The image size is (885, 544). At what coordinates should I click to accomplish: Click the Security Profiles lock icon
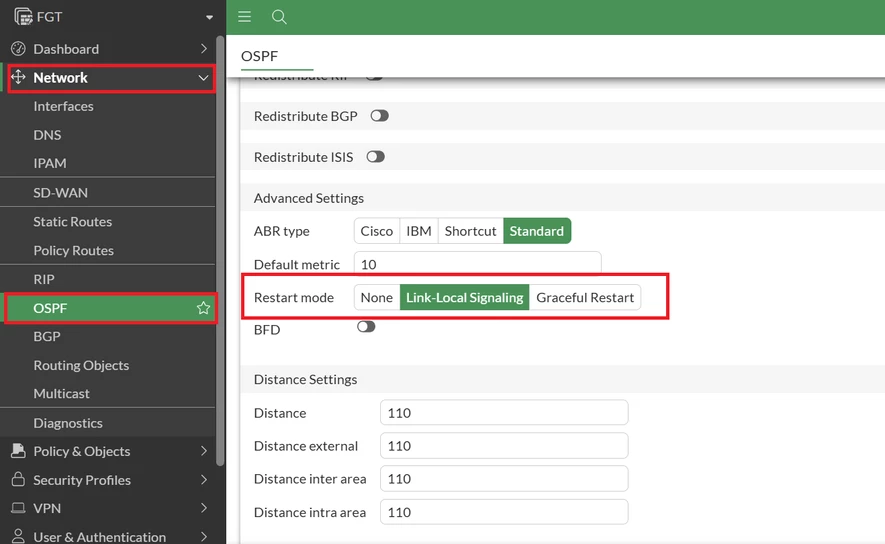pyautogui.click(x=18, y=479)
